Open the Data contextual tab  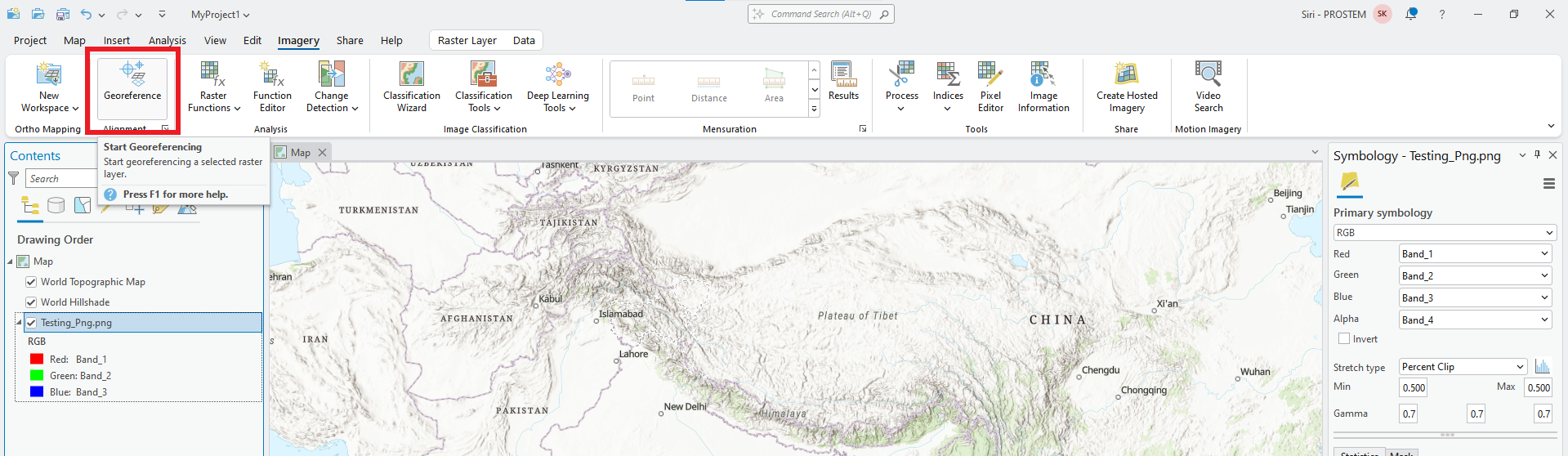(524, 40)
